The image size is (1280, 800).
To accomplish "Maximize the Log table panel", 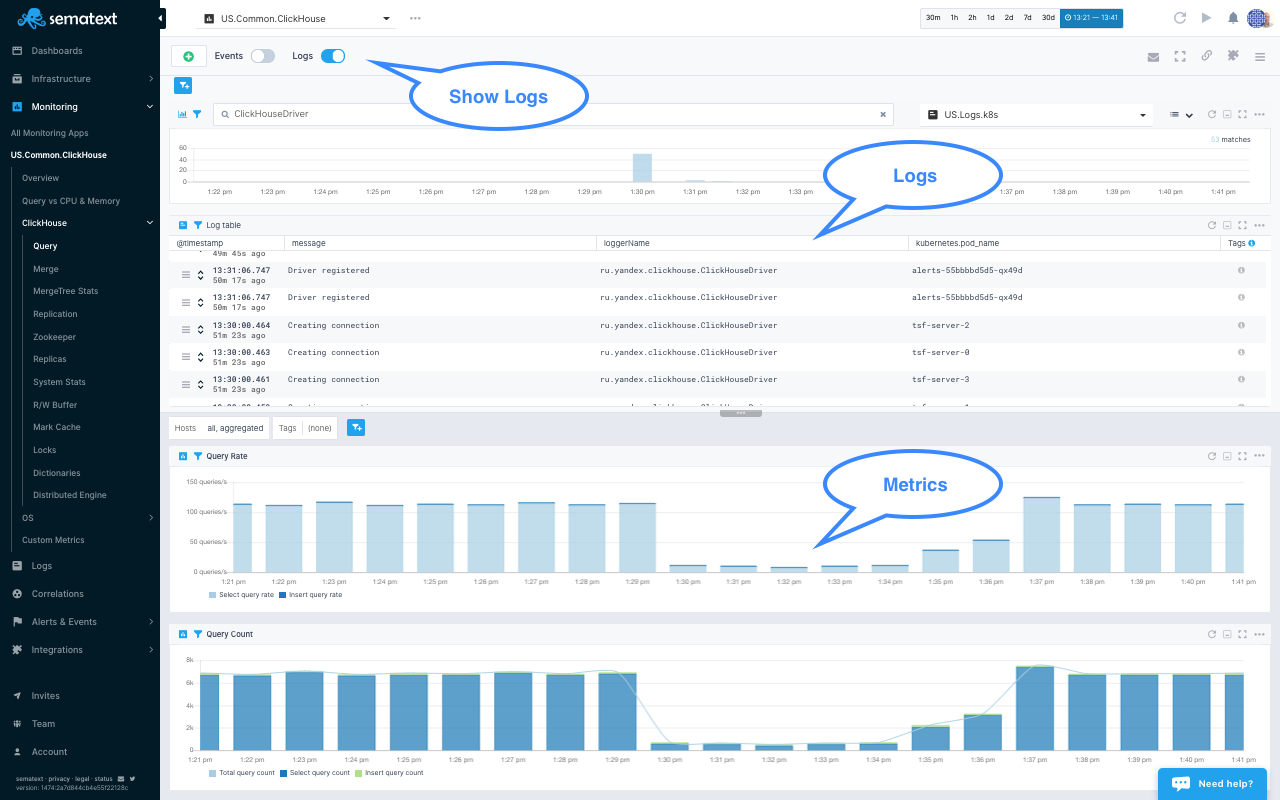I will [x=1242, y=225].
